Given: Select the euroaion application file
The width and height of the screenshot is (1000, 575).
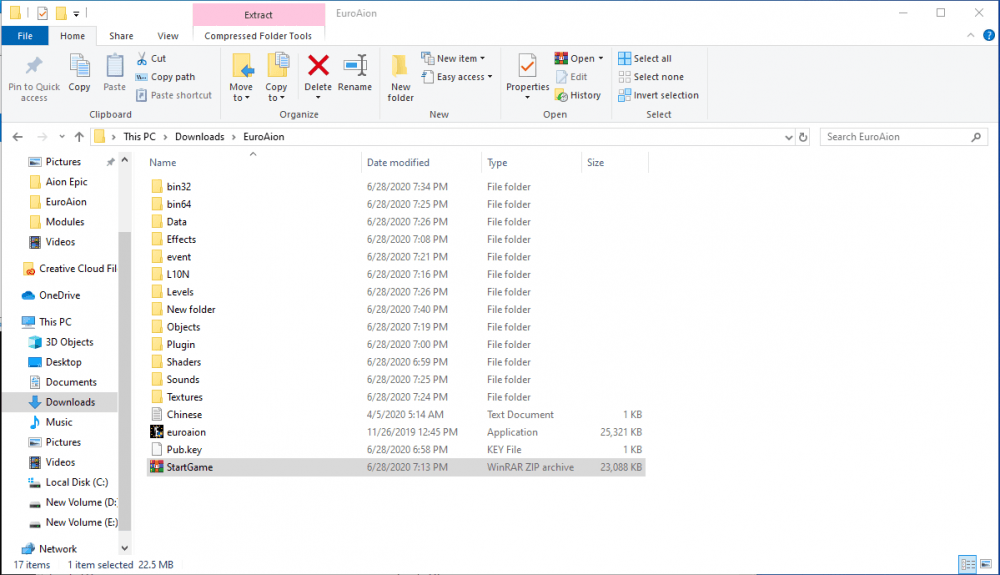Looking at the screenshot, I should click(186, 432).
